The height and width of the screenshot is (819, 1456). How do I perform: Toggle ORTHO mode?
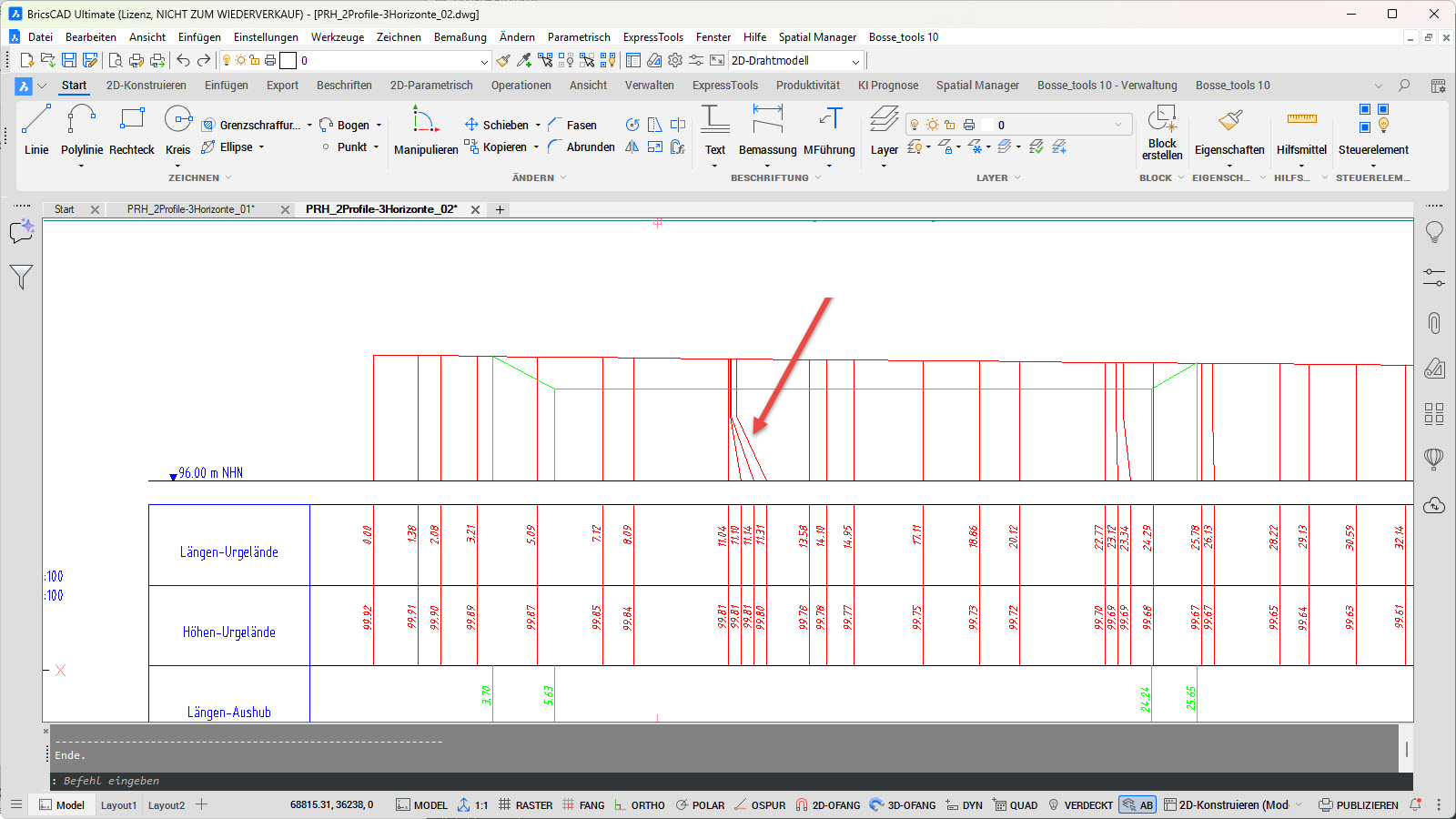639,805
